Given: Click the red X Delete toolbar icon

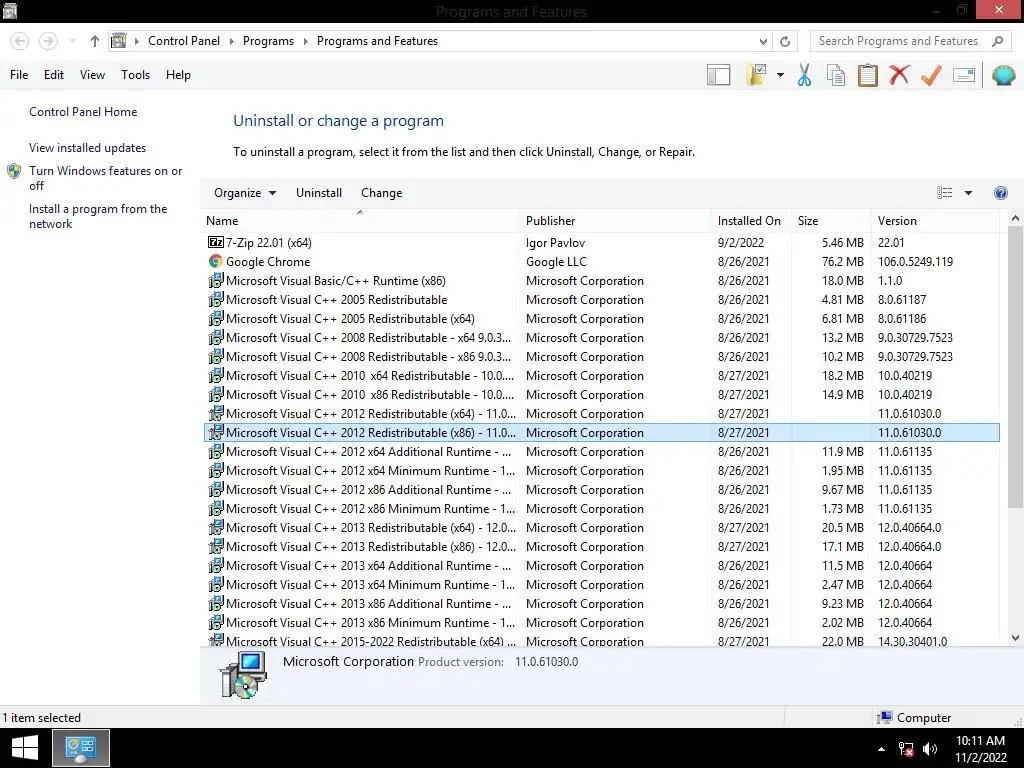Looking at the screenshot, I should (x=899, y=75).
